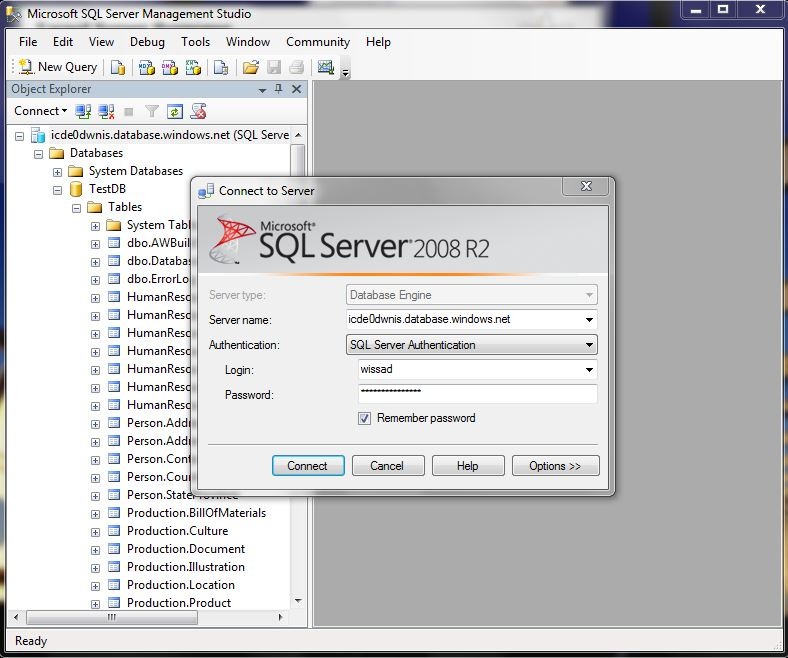Image resolution: width=788 pixels, height=658 pixels.
Task: Select the Production.Product table
Action: coord(179,603)
